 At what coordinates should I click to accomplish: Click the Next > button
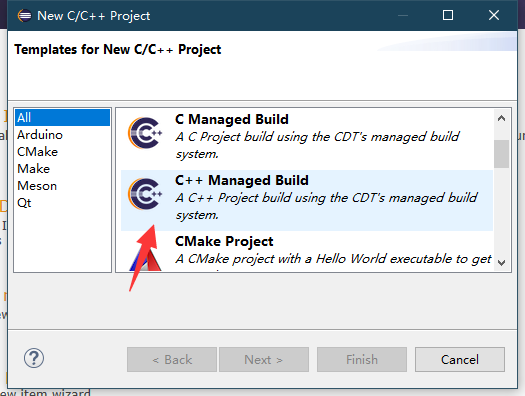pos(264,360)
